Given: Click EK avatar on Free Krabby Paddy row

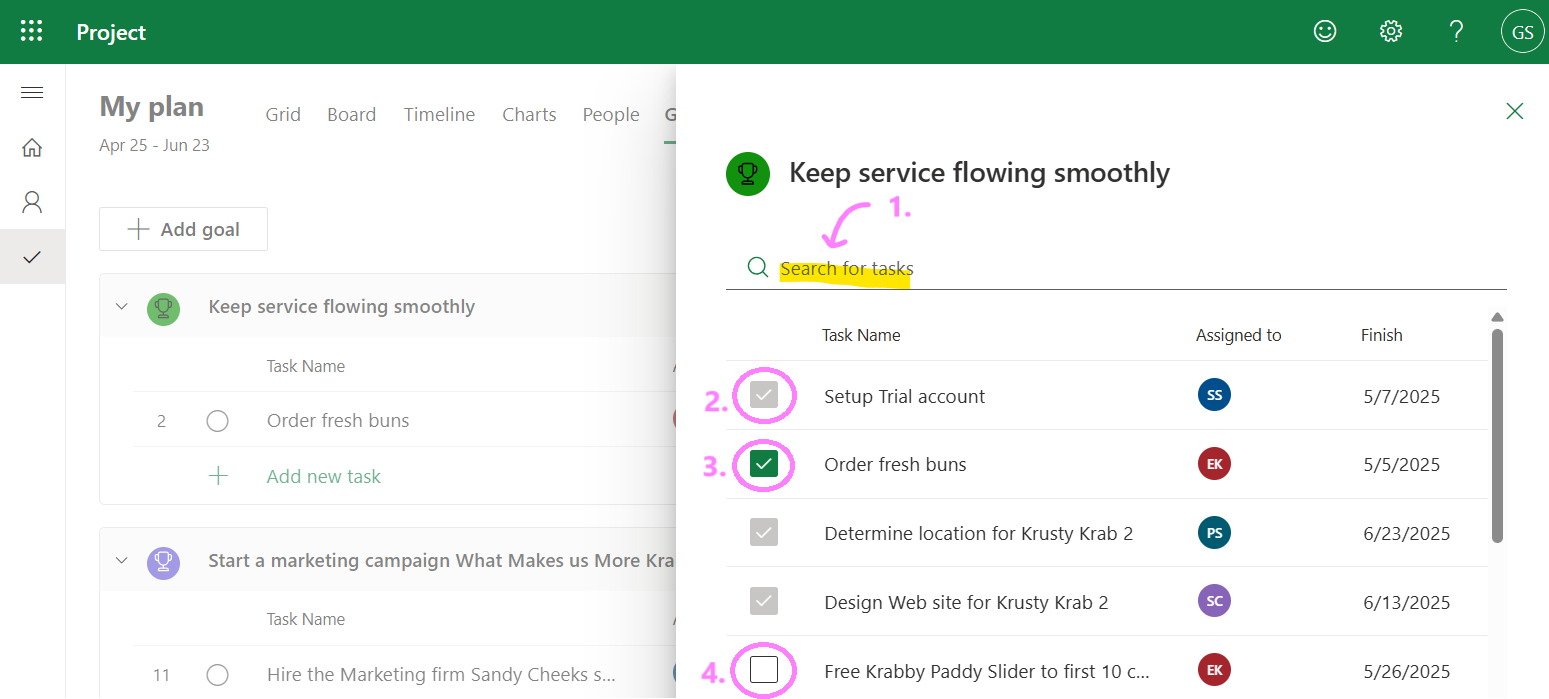Looking at the screenshot, I should pyautogui.click(x=1214, y=670).
